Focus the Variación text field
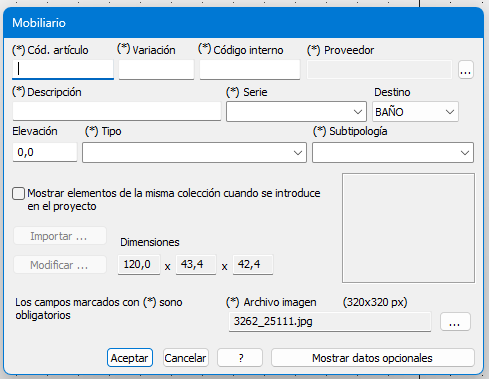 point(156,70)
